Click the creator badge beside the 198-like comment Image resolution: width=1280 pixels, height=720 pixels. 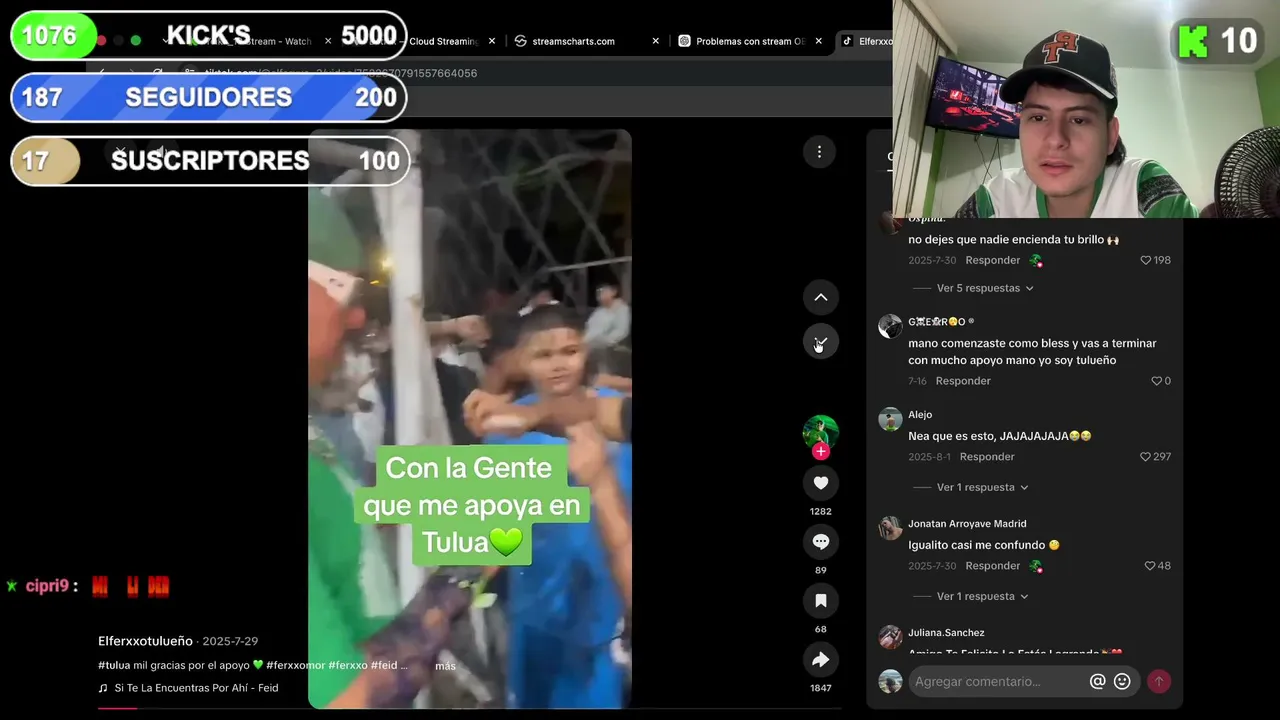[1036, 260]
